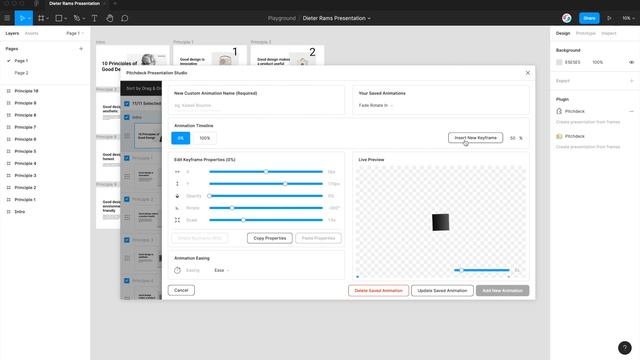The height and width of the screenshot is (360, 640).
Task: Select Page 2 in pages list
Action: [x=21, y=73]
